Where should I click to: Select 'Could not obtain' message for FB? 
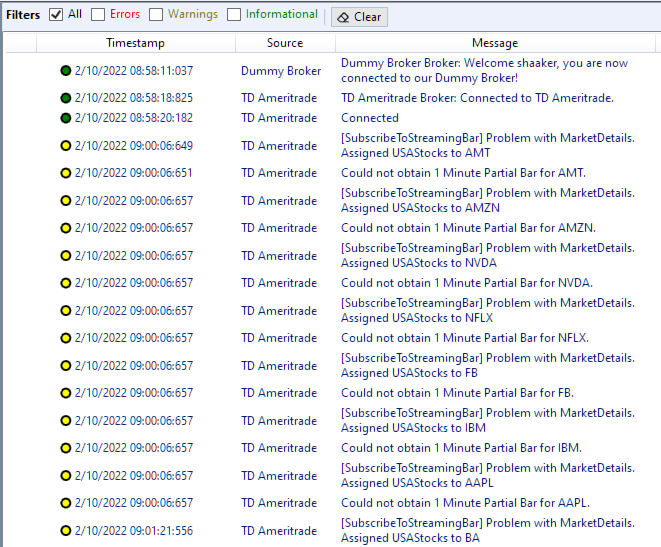pos(457,393)
